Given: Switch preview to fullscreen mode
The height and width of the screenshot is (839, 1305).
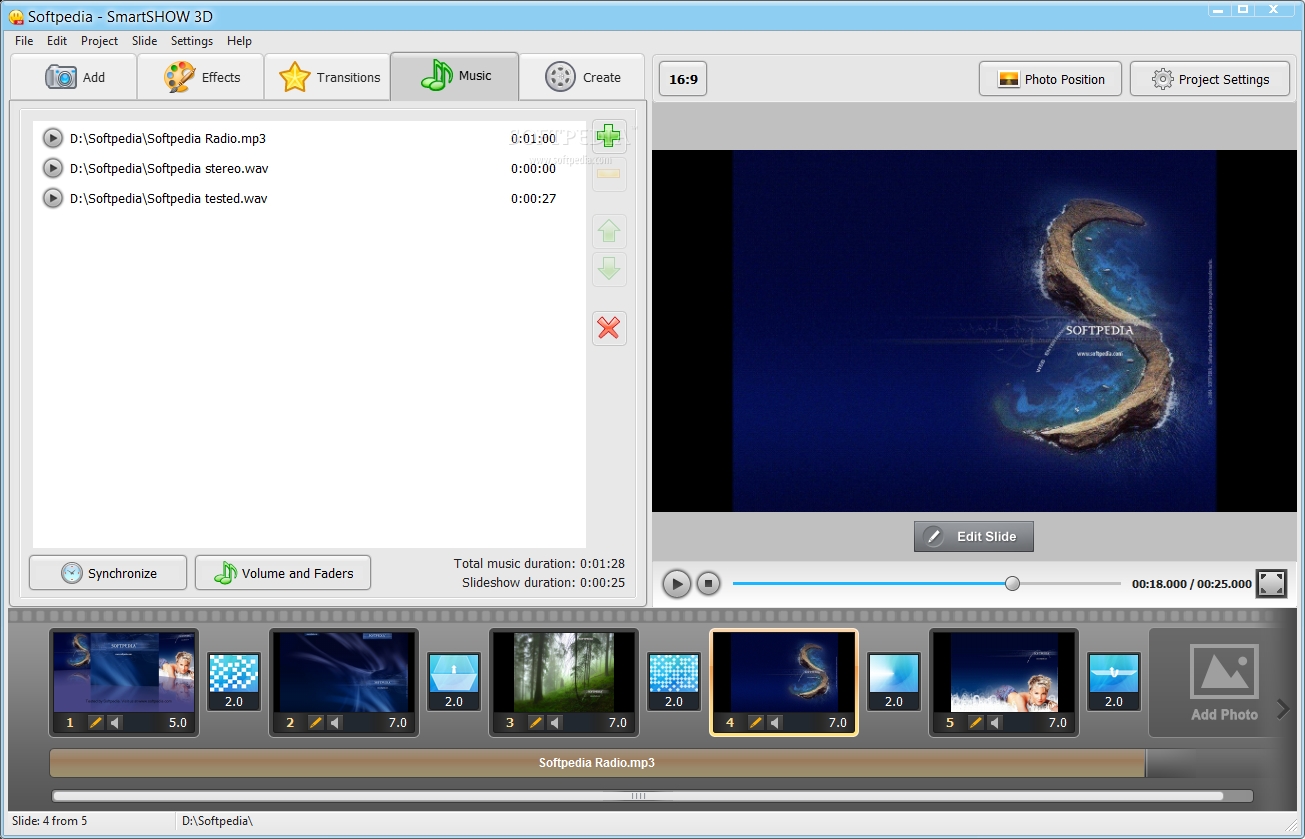Looking at the screenshot, I should pyautogui.click(x=1271, y=584).
